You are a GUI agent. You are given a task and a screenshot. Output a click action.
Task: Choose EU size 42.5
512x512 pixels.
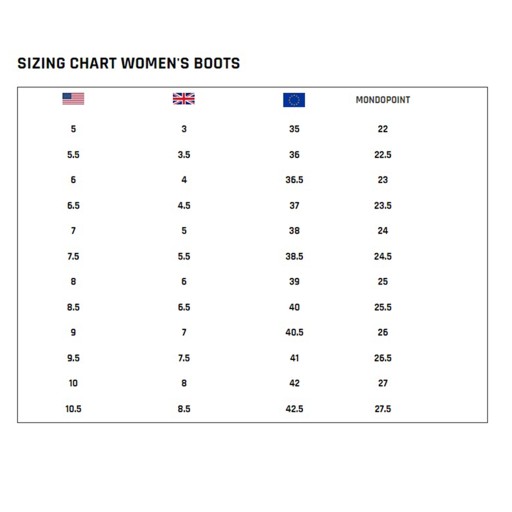click(294, 409)
